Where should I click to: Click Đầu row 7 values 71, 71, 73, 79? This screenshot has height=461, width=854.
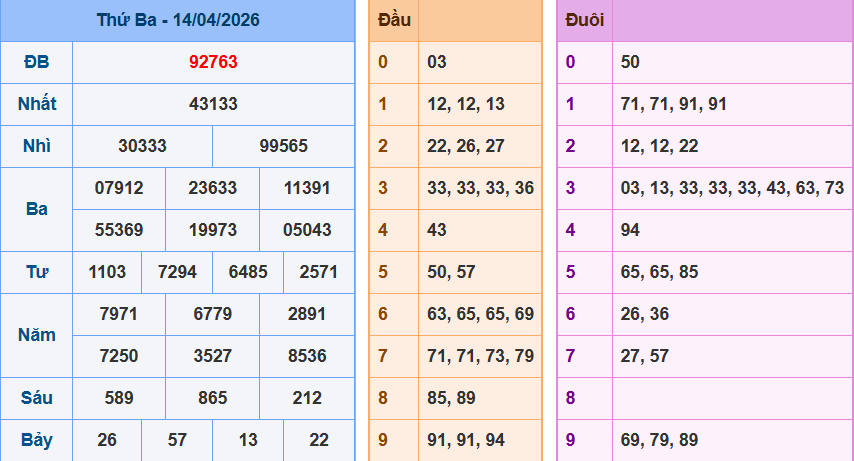pos(480,356)
